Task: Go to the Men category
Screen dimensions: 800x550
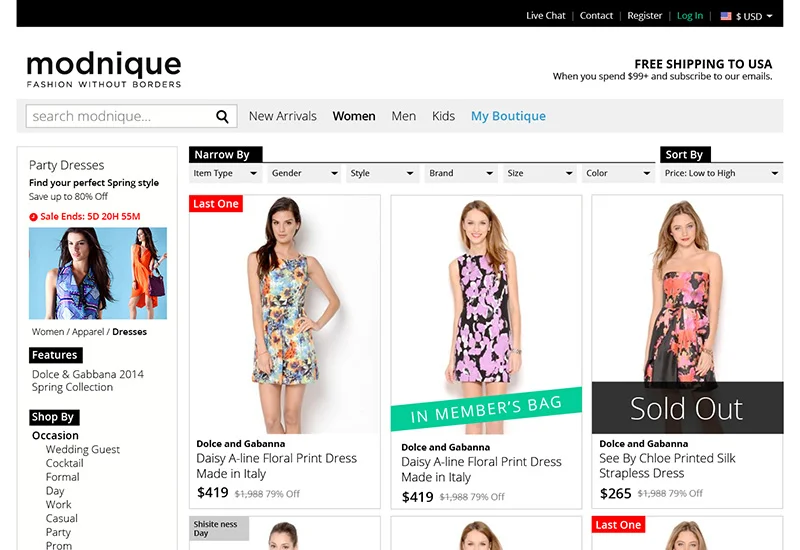Action: (404, 116)
